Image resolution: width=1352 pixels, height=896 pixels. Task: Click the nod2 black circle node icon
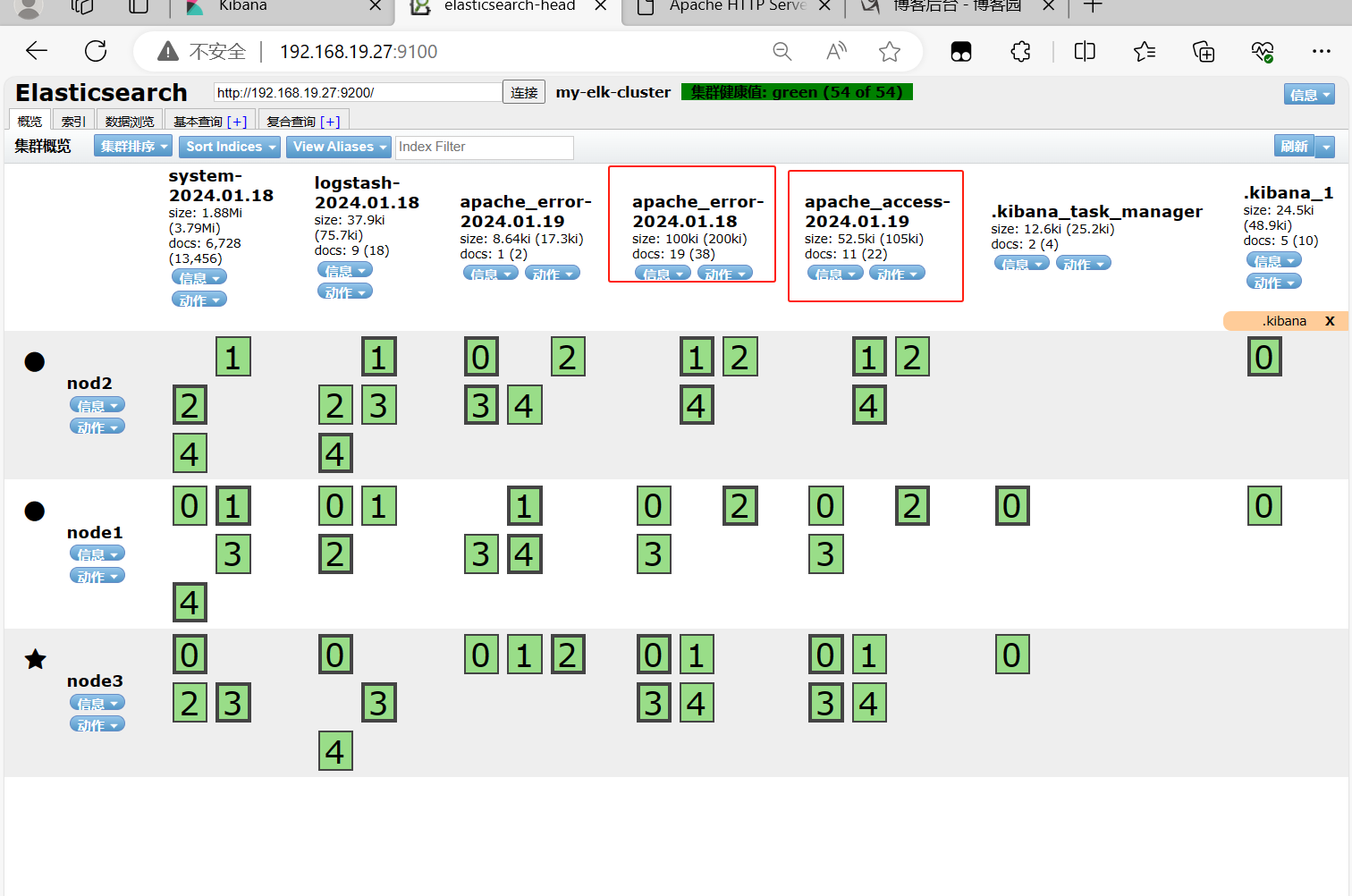(x=34, y=362)
